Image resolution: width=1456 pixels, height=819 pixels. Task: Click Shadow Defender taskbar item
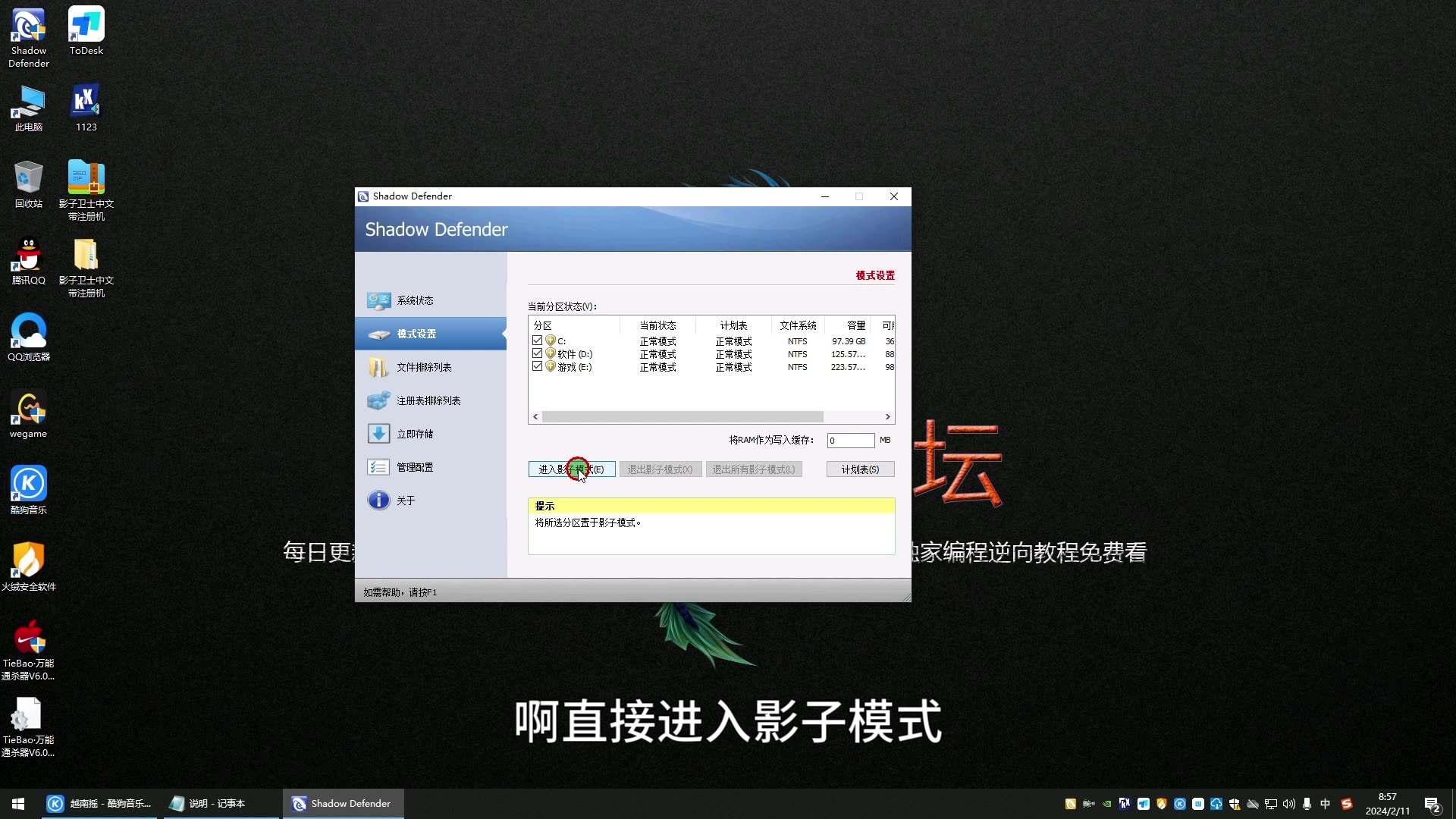point(342,804)
